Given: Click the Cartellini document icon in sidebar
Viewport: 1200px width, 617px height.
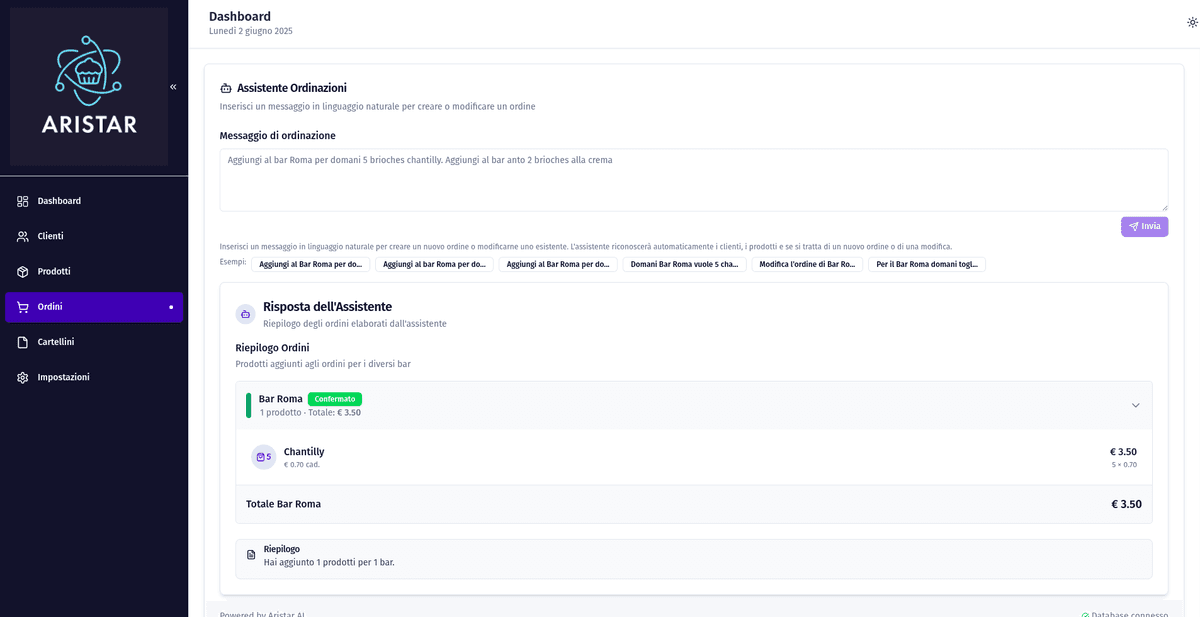Looking at the screenshot, I should (x=23, y=342).
